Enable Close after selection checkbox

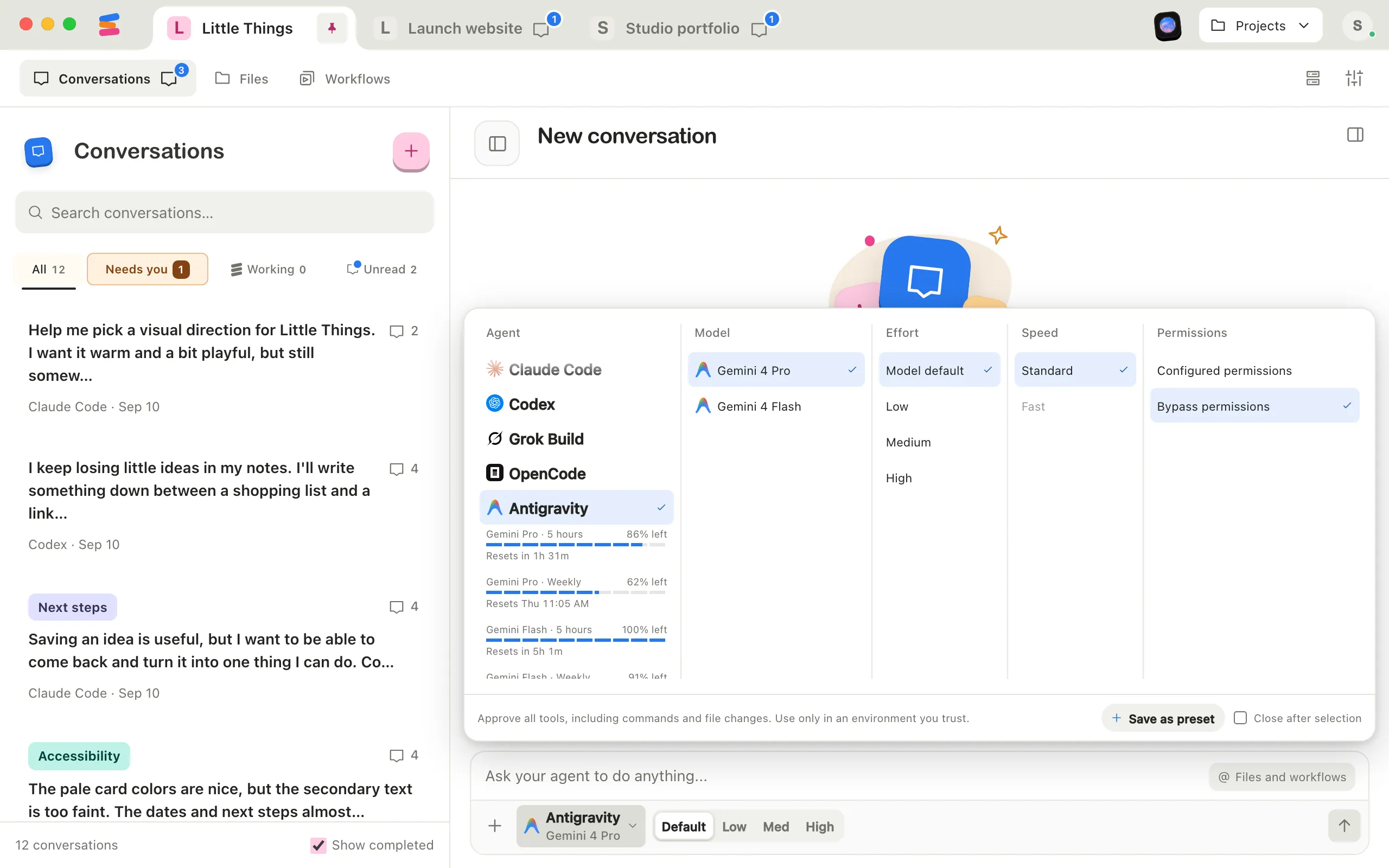(x=1240, y=718)
